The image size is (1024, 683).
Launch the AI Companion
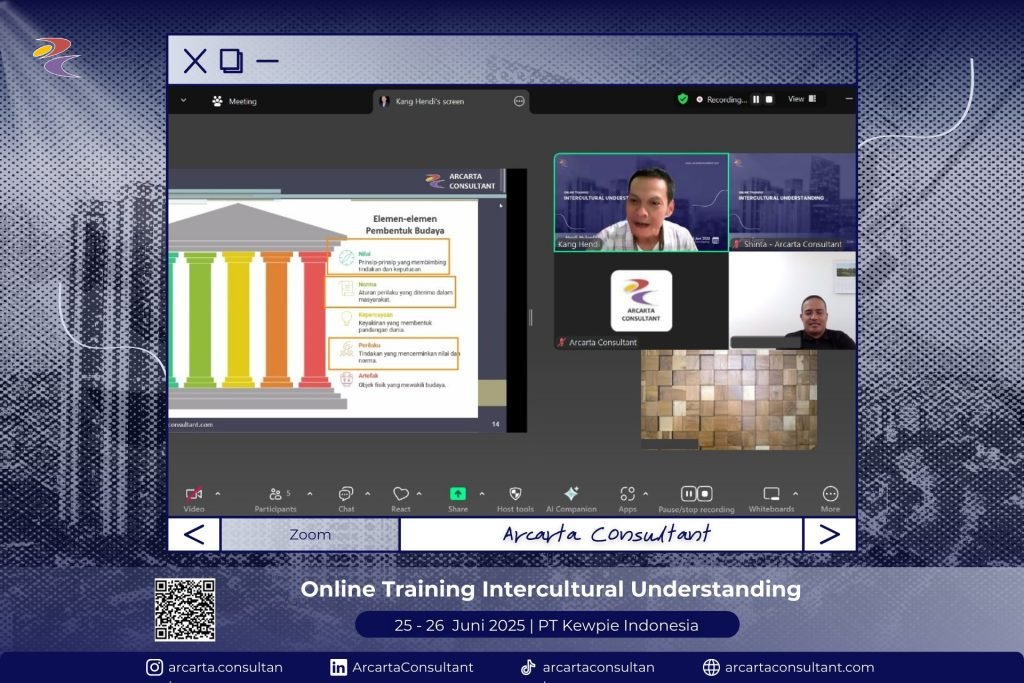[571, 494]
